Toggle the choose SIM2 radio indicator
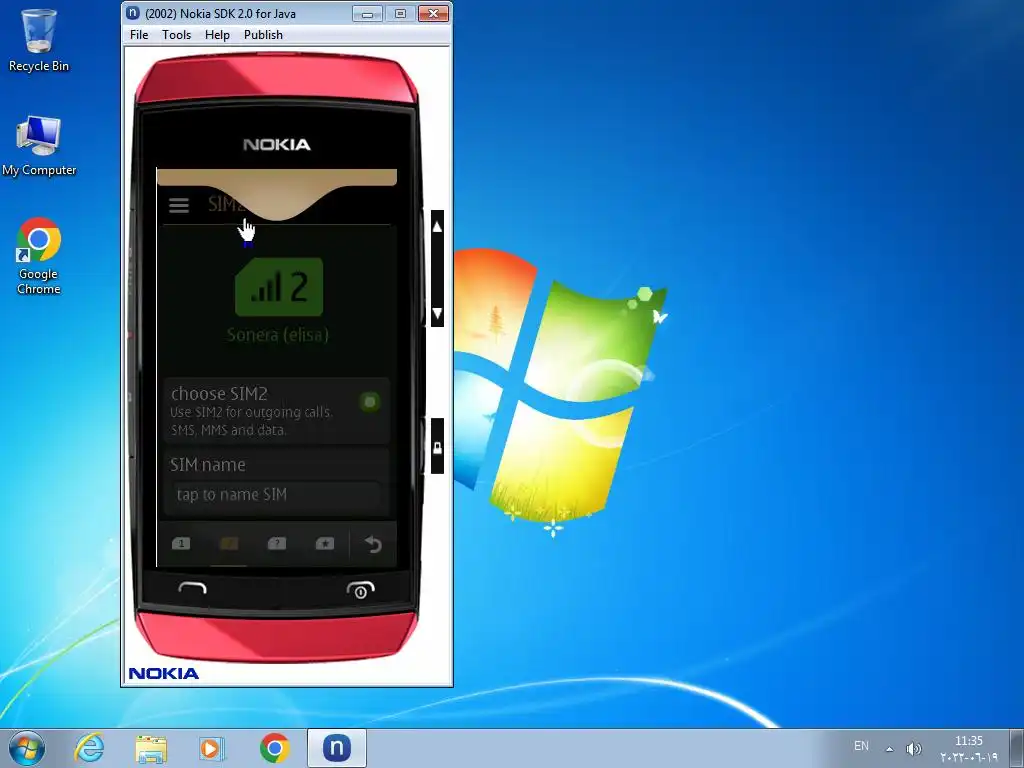1024x768 pixels. point(370,402)
